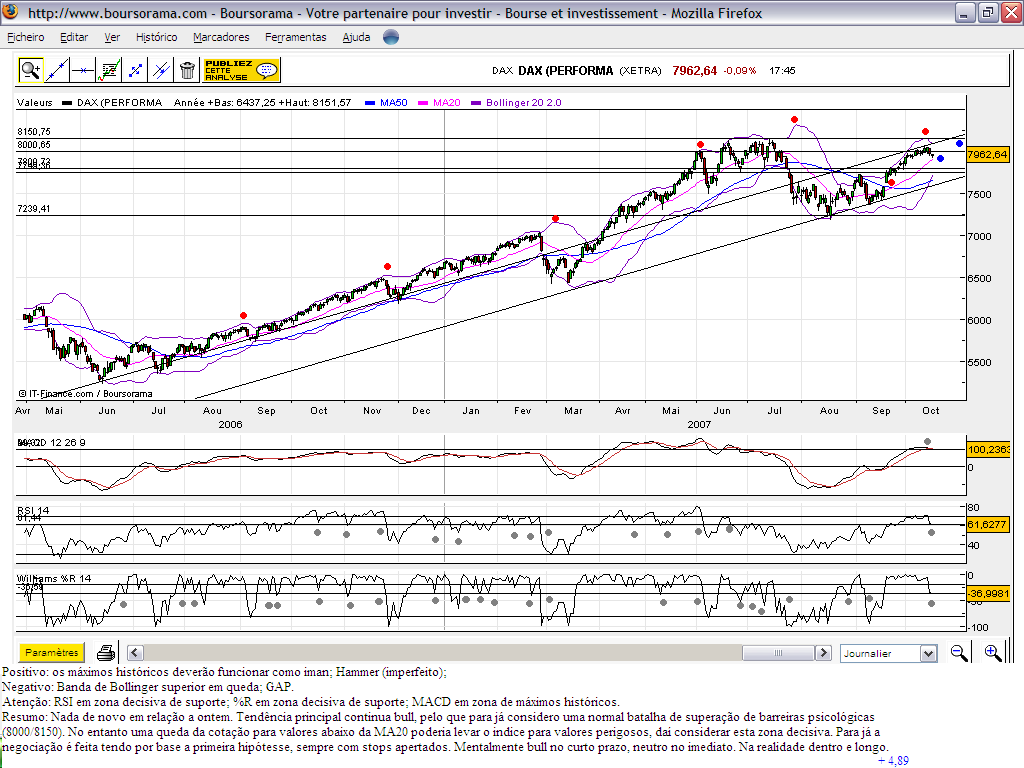Screen dimensions: 1024x768
Task: Click the zoom out magnifier icon
Action: pyautogui.click(x=959, y=652)
